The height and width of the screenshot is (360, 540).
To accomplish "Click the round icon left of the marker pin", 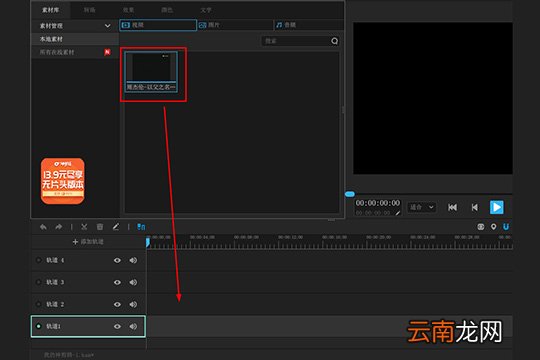I will pyautogui.click(x=481, y=227).
